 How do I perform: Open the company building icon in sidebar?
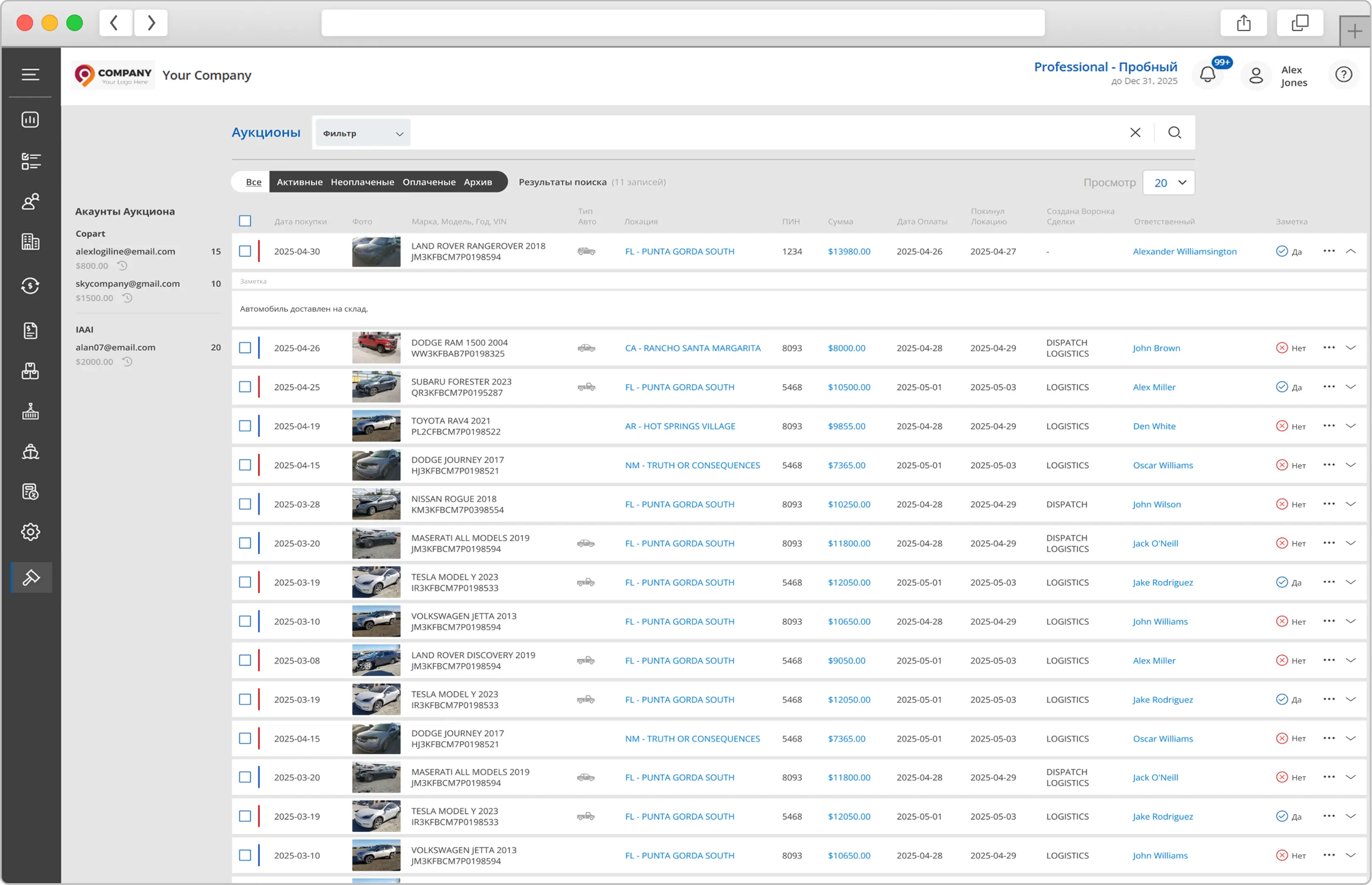31,242
